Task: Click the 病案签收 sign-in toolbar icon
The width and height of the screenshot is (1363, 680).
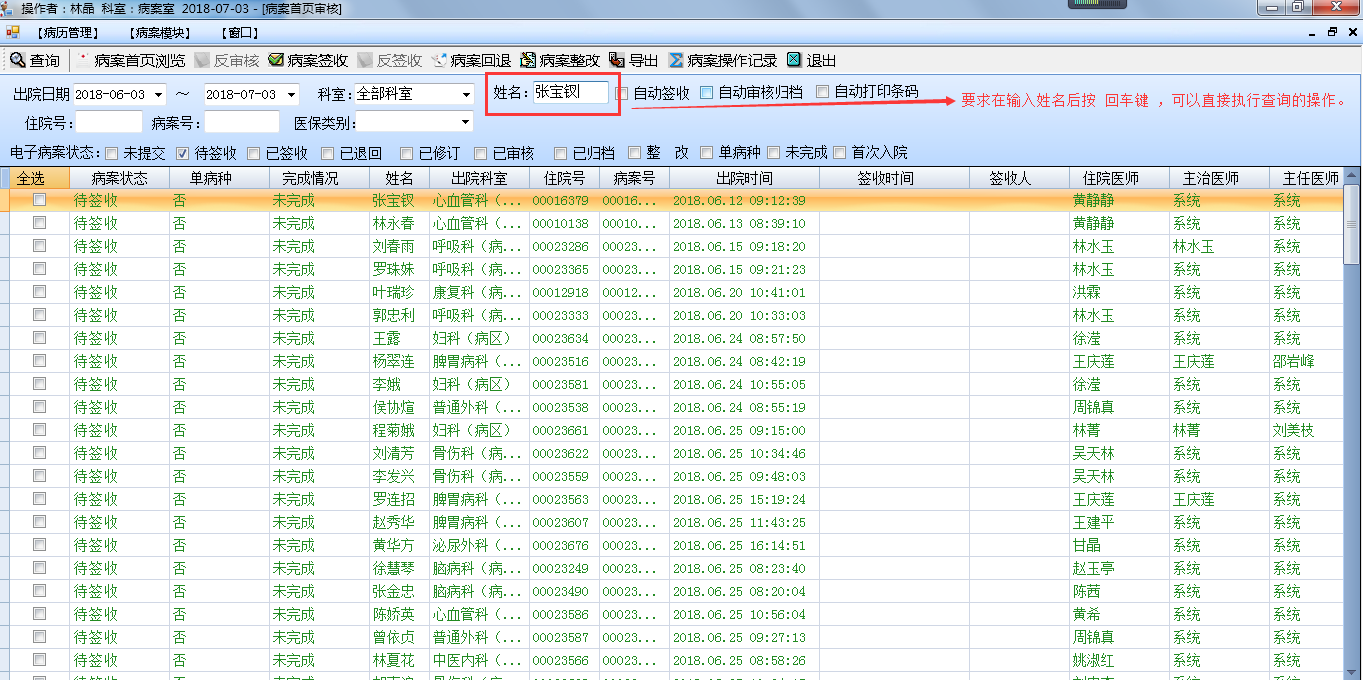Action: (x=275, y=60)
